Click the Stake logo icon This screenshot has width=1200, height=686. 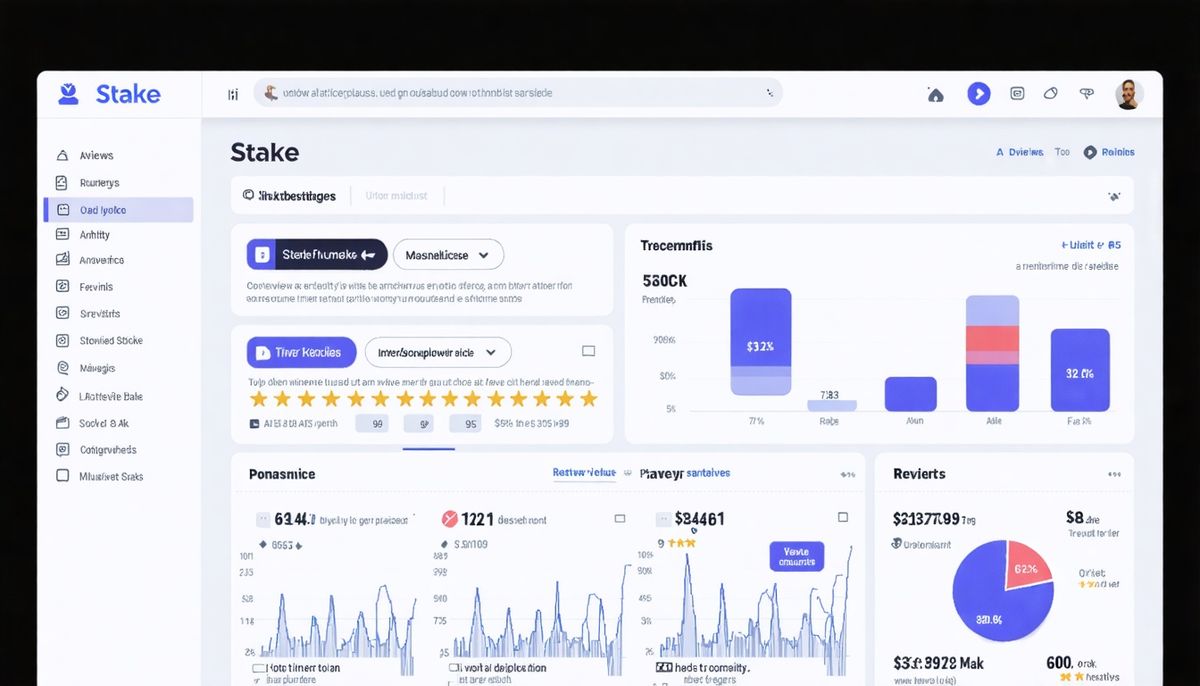pos(68,94)
